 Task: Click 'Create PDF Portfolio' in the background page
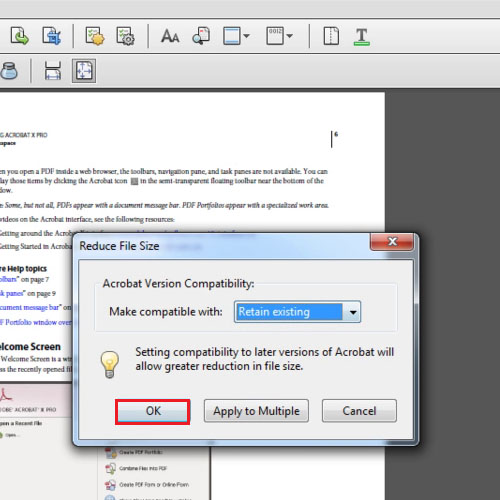[141, 452]
